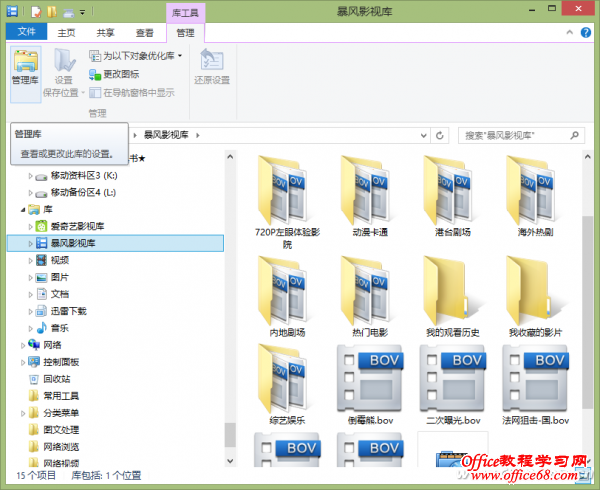Open 控制面板 (Control Panel) in tree
600x490 pixels.
[x=61, y=362]
